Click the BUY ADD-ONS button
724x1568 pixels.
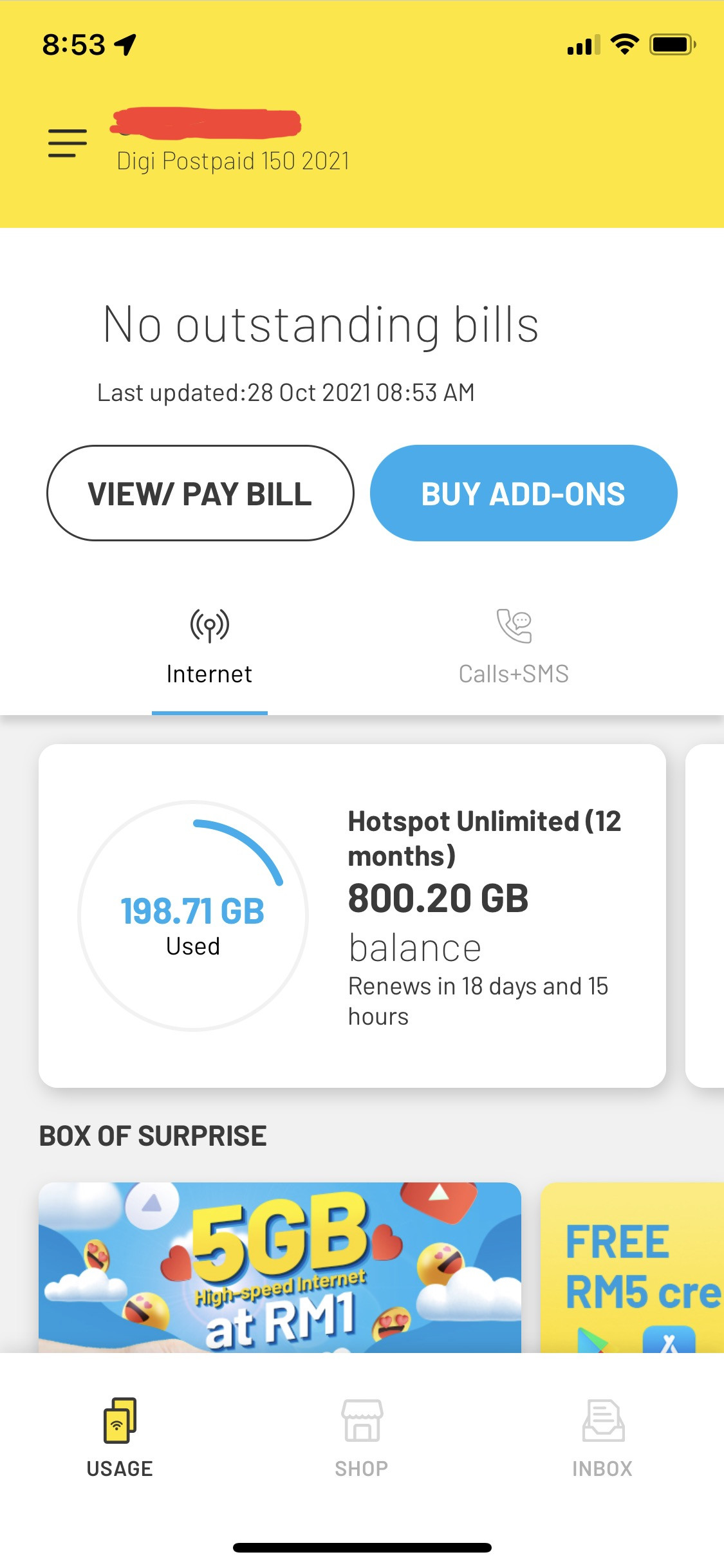pos(523,493)
